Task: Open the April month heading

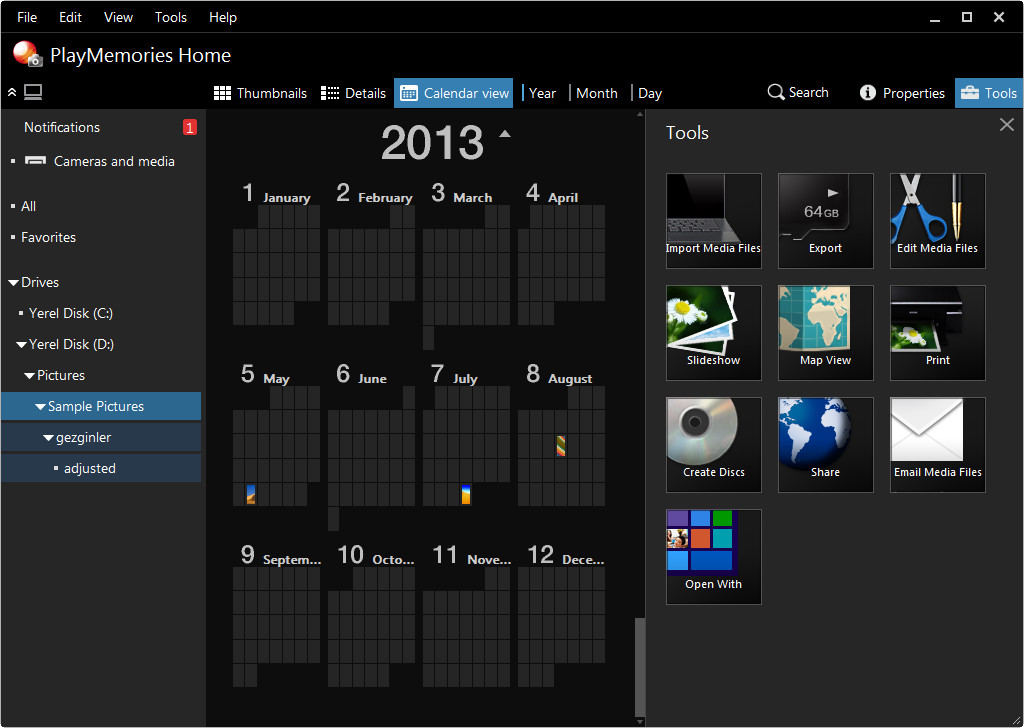Action: click(552, 194)
